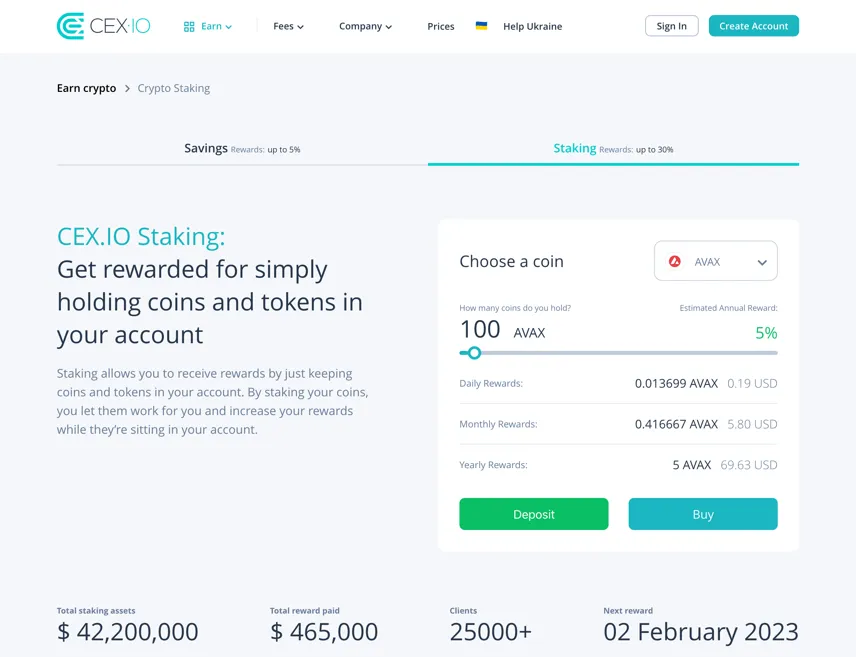Click the green Deposit button
The image size is (856, 657).
click(533, 514)
